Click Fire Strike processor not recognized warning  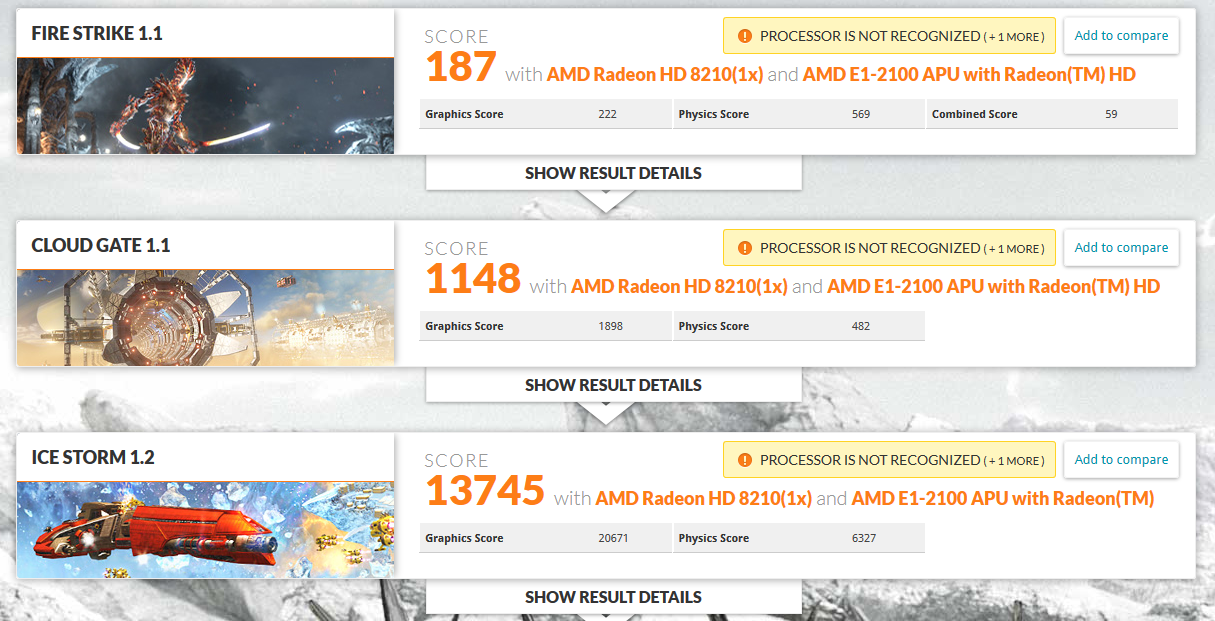point(889,36)
